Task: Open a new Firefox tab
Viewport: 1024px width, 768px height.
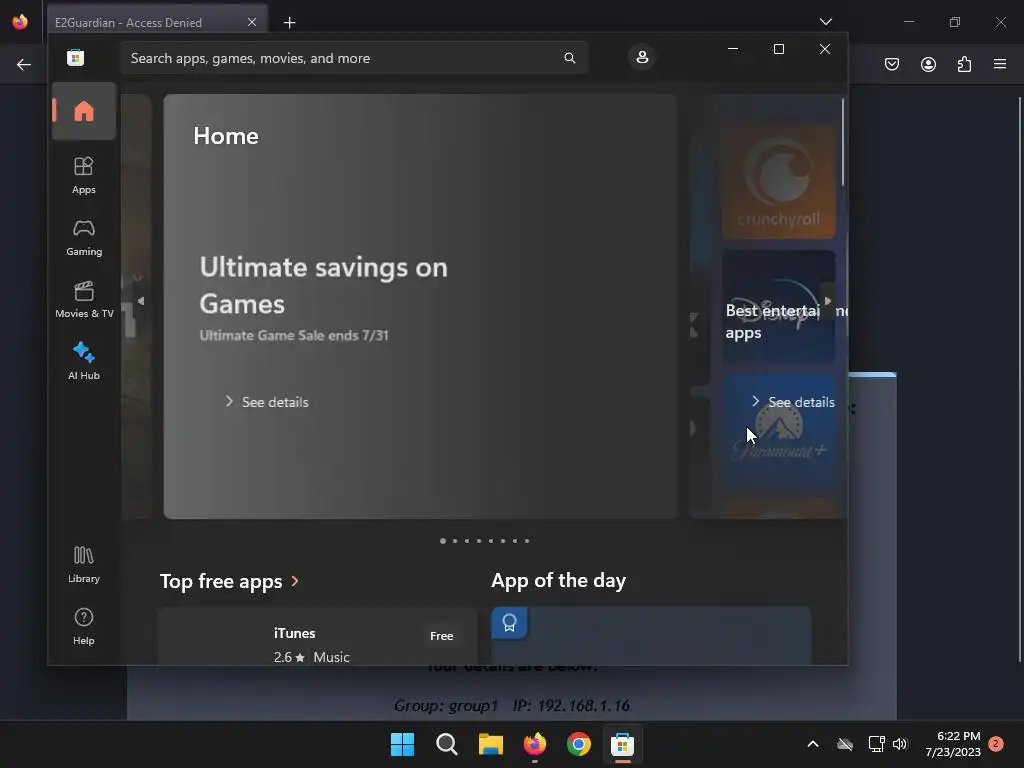Action: (x=289, y=23)
